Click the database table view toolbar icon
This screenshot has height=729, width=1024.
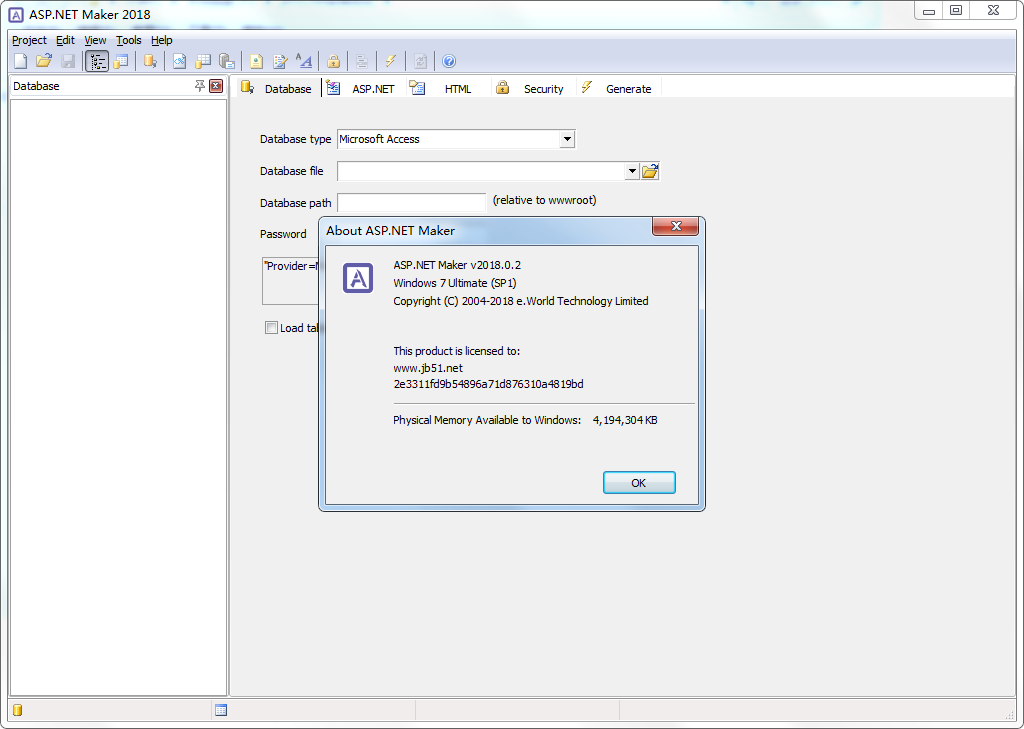point(121,61)
